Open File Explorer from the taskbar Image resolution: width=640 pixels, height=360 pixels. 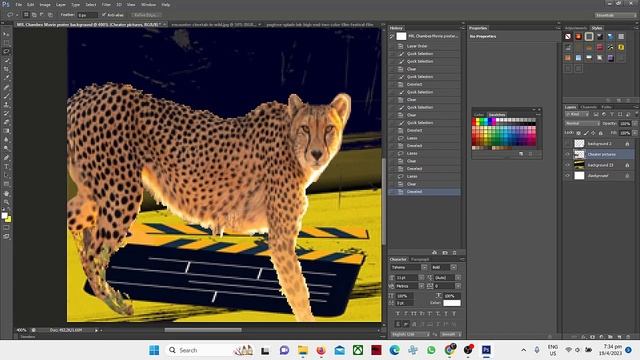click(302, 350)
